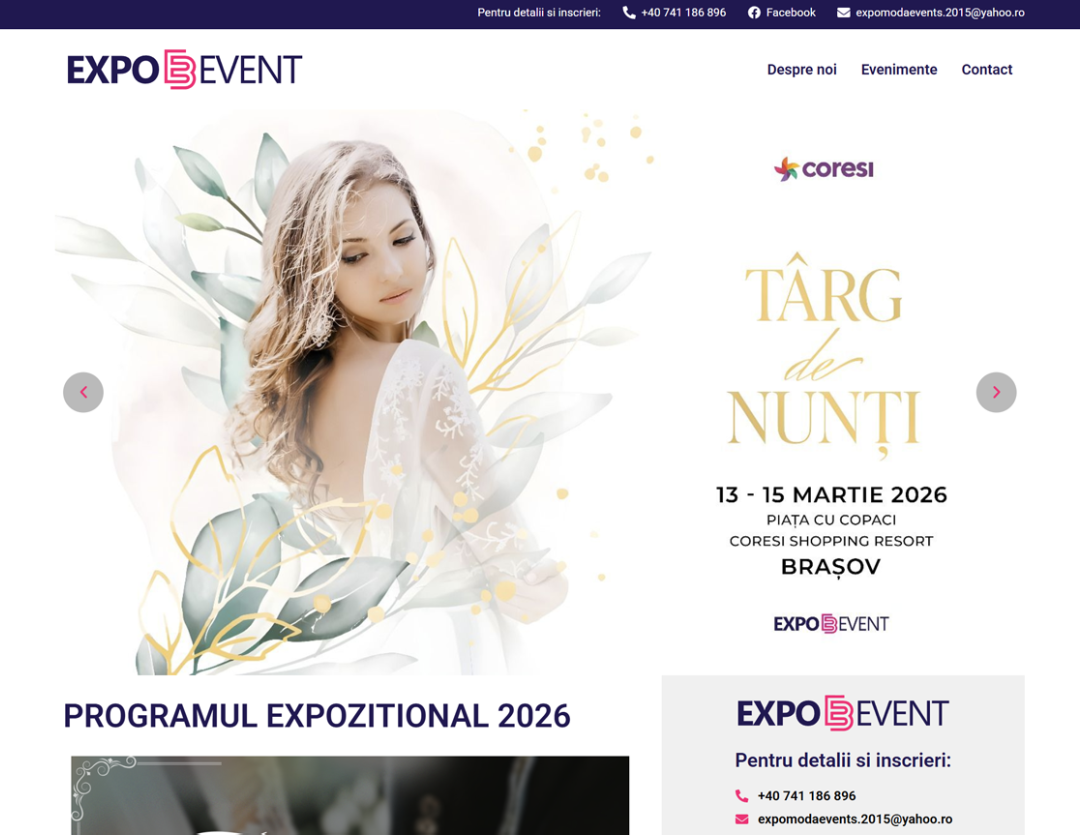Click the pink phone icon in sidebar
The image size is (1080, 835).
tap(742, 796)
